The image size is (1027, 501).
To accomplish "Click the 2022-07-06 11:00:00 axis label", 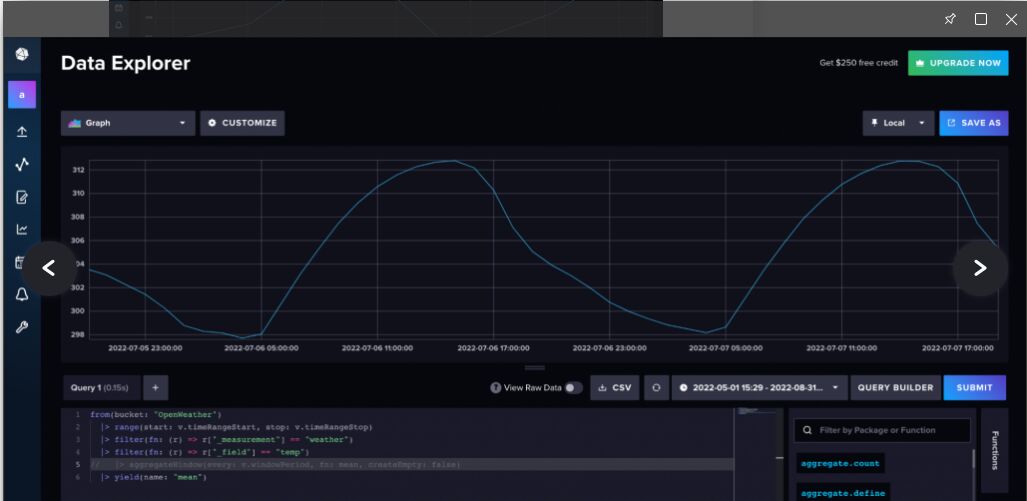I will coord(377,348).
